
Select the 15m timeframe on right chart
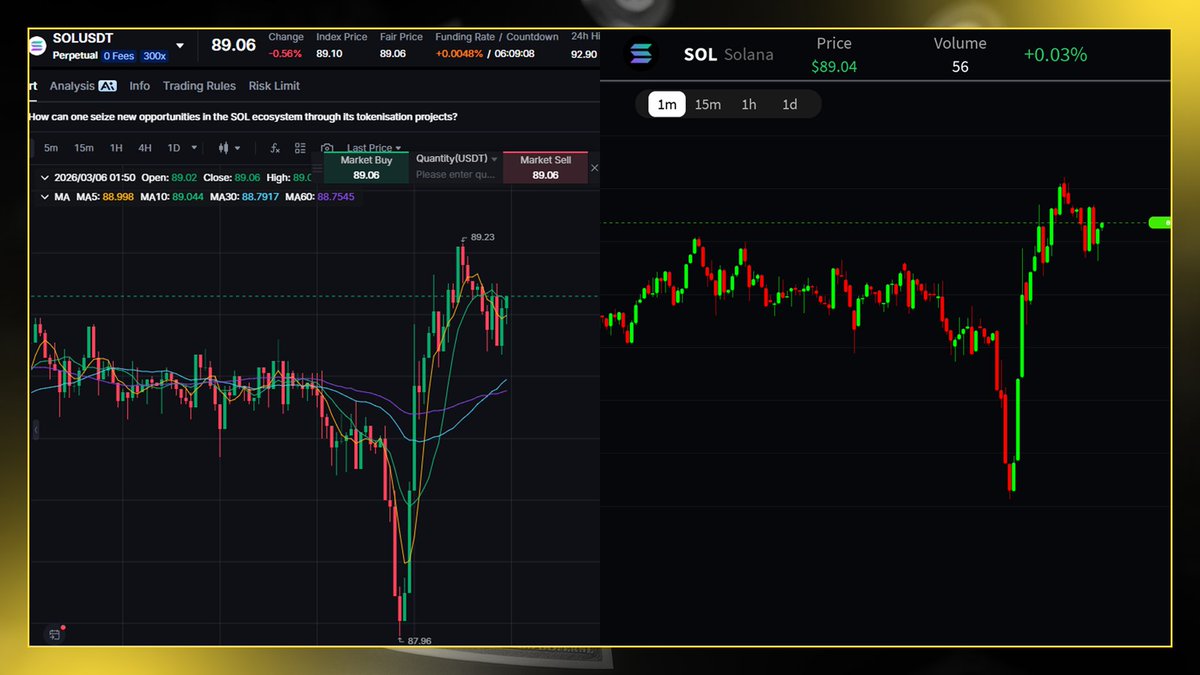[x=708, y=104]
